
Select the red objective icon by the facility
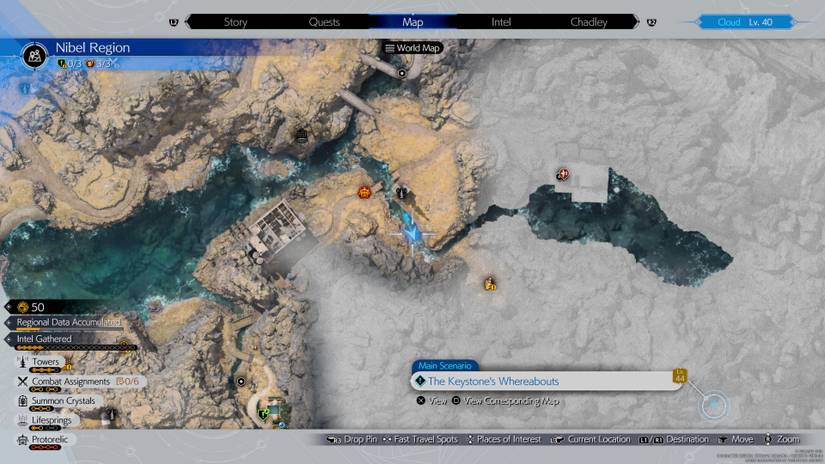tap(563, 174)
